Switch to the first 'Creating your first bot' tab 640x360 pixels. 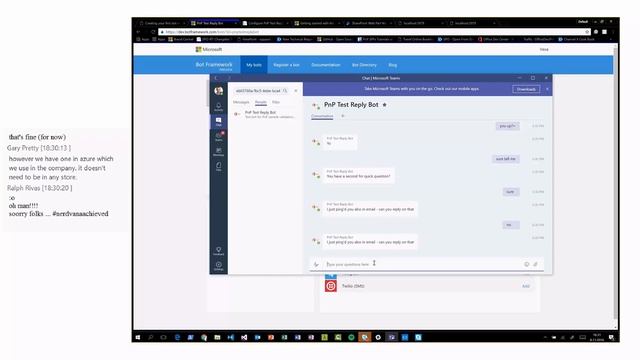(x=162, y=23)
